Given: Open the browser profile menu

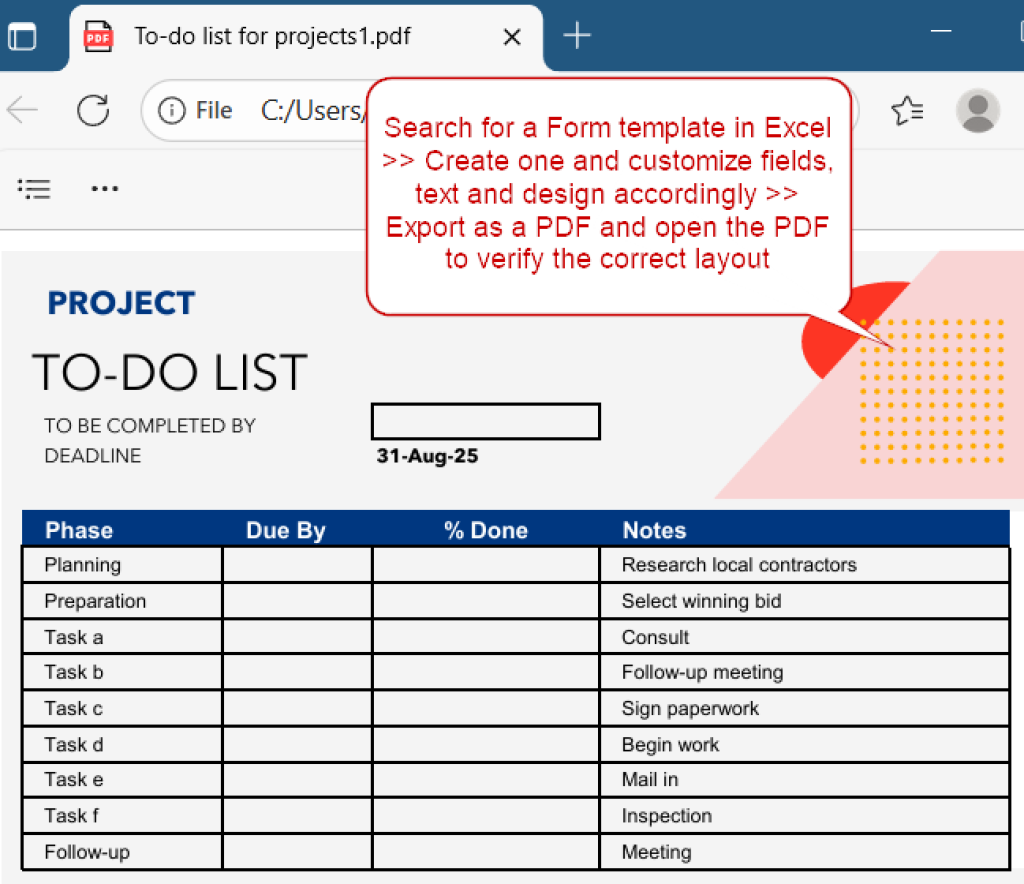Looking at the screenshot, I should [978, 111].
